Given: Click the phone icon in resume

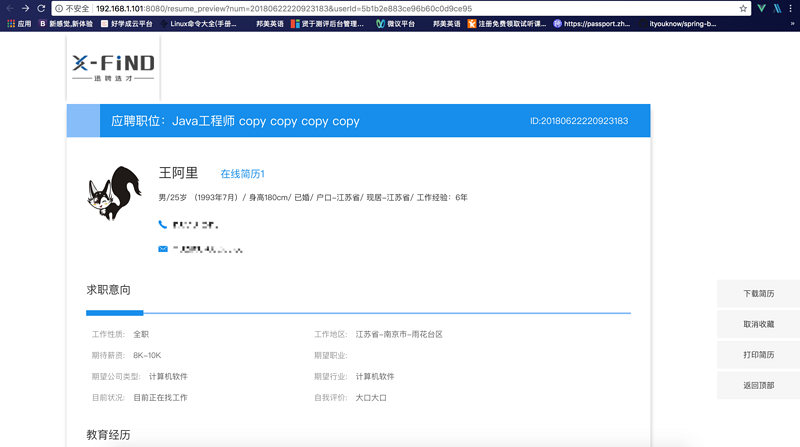Looking at the screenshot, I should tap(163, 226).
